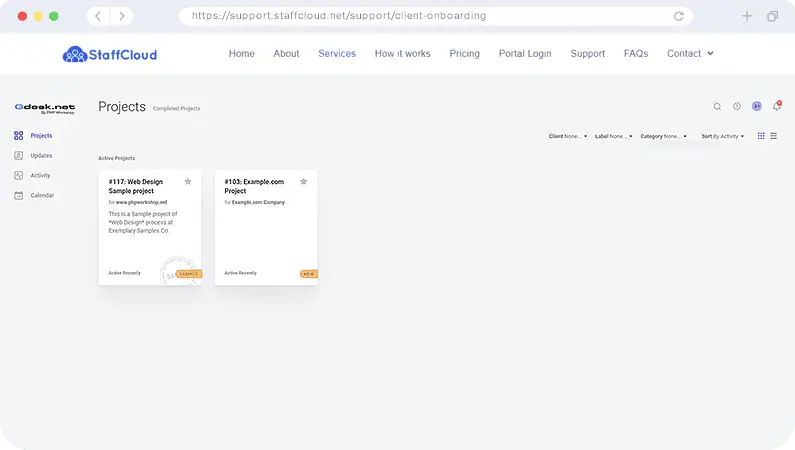
Task: Expand the Sort By Activity dropdown
Action: [722, 136]
